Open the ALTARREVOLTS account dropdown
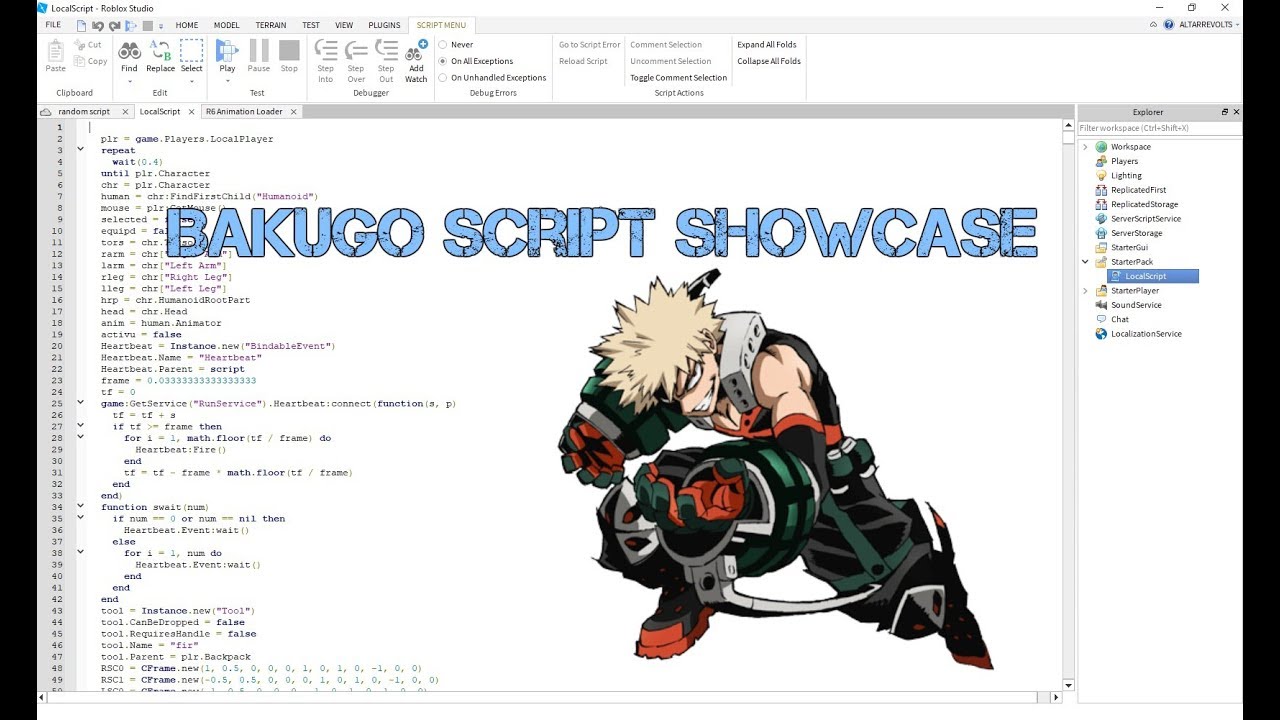This screenshot has height=720, width=1280. [x=1209, y=25]
